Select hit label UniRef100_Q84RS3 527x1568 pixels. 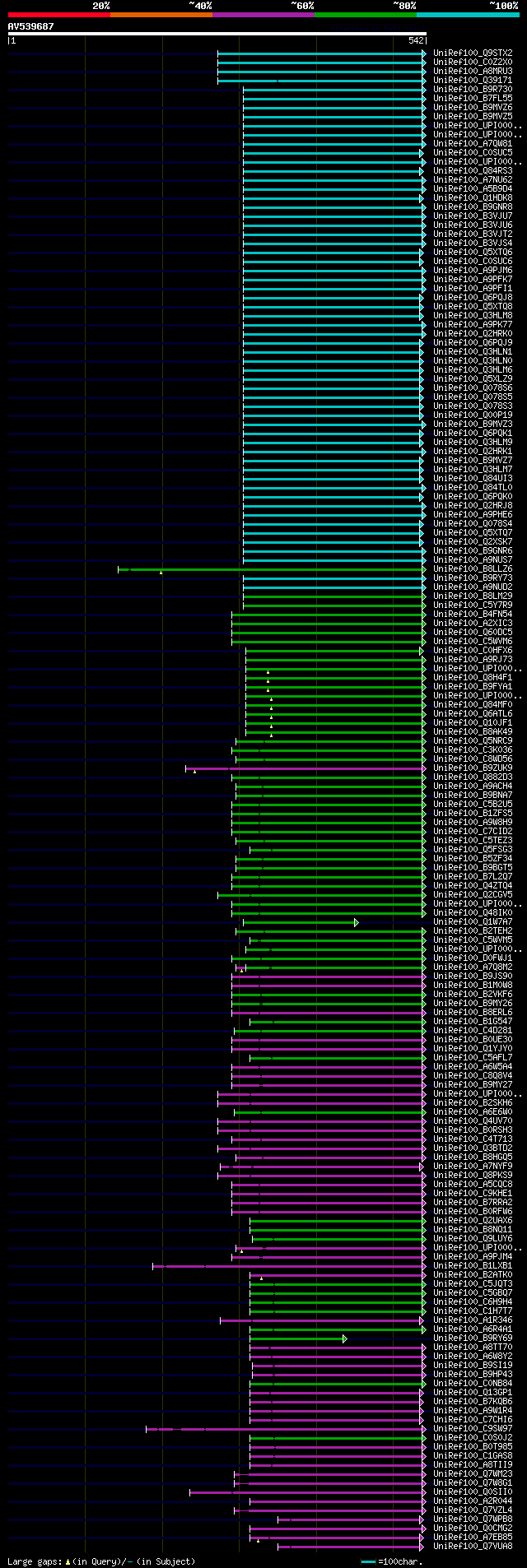coord(473,171)
